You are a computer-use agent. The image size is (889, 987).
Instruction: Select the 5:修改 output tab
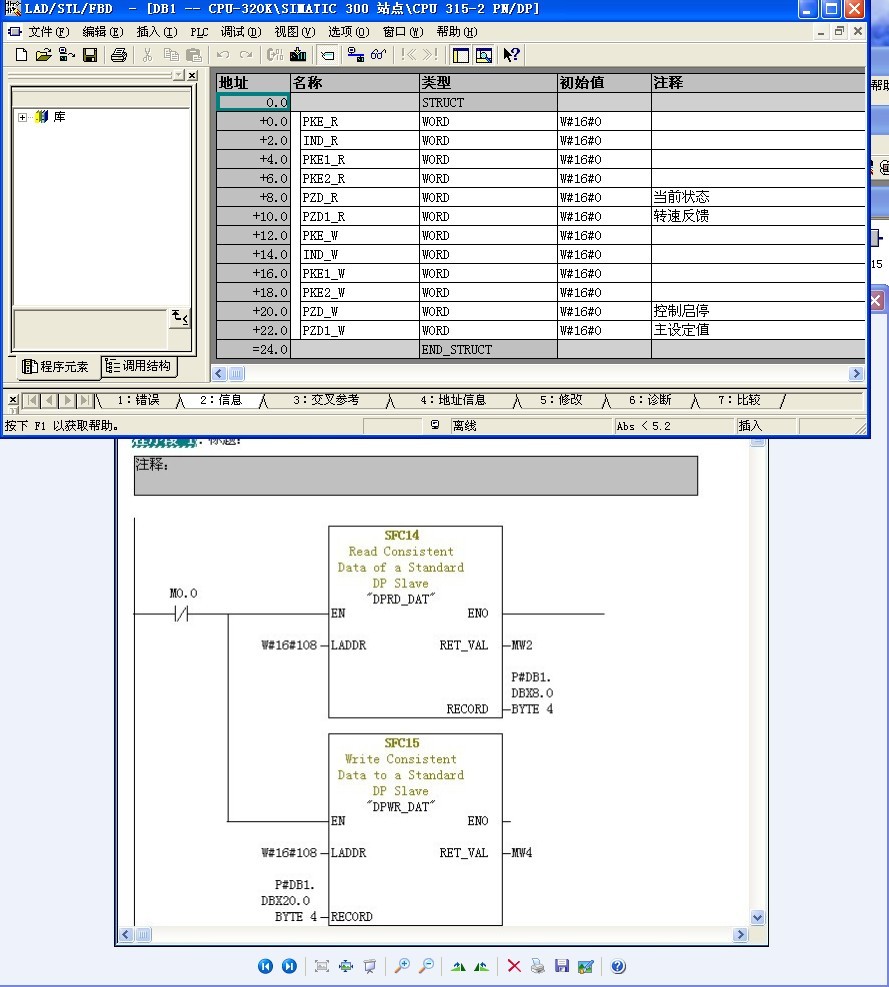coord(562,400)
